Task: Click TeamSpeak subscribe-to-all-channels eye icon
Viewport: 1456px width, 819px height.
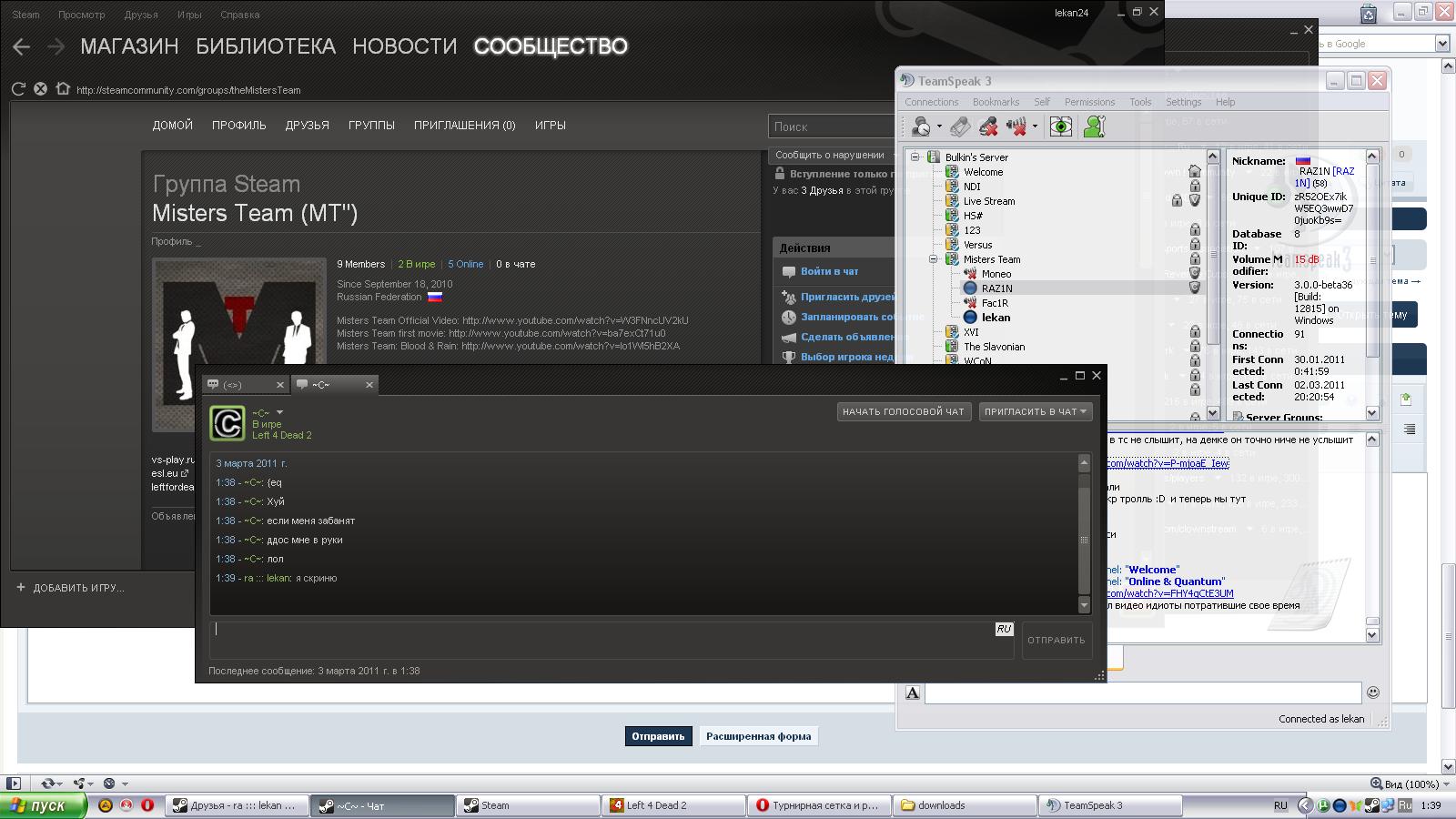Action: (1060, 126)
